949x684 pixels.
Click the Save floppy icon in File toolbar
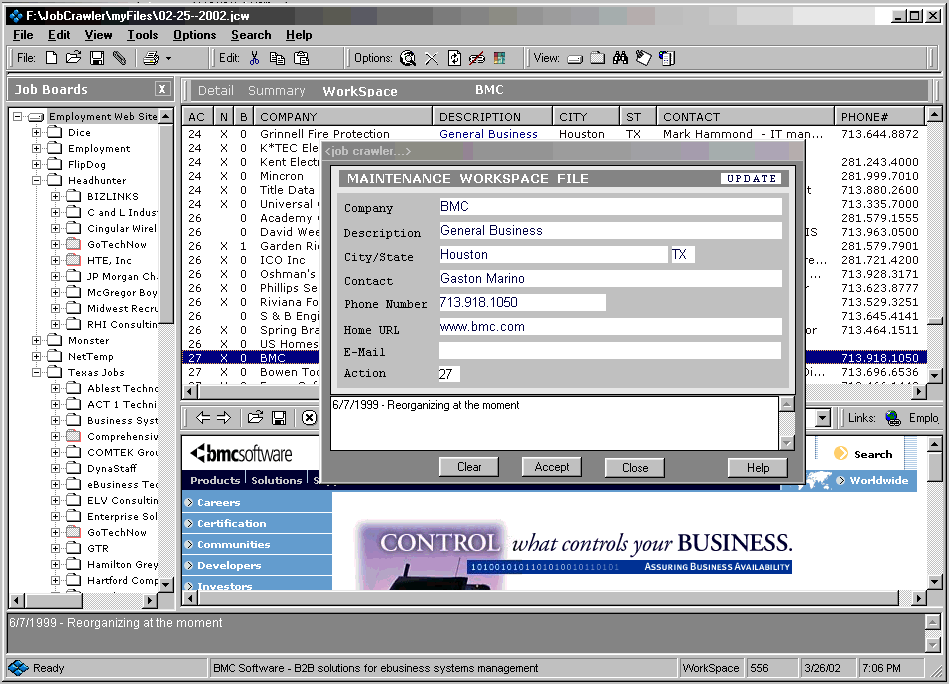click(x=97, y=58)
